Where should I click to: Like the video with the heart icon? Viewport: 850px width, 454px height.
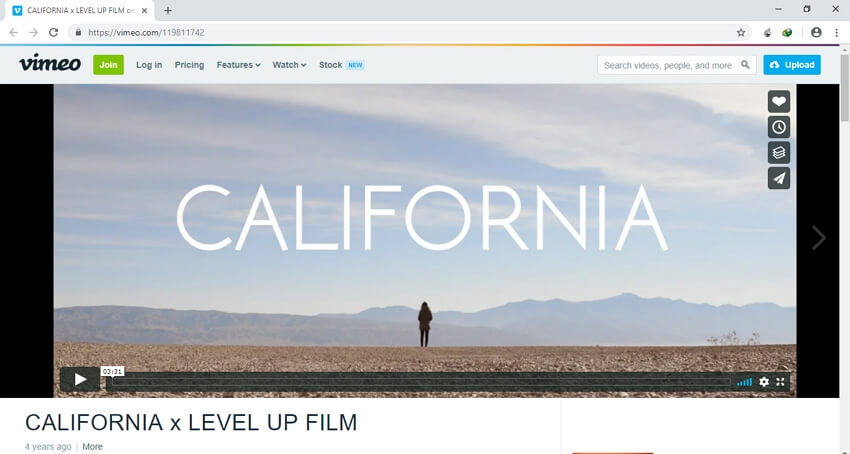point(778,101)
